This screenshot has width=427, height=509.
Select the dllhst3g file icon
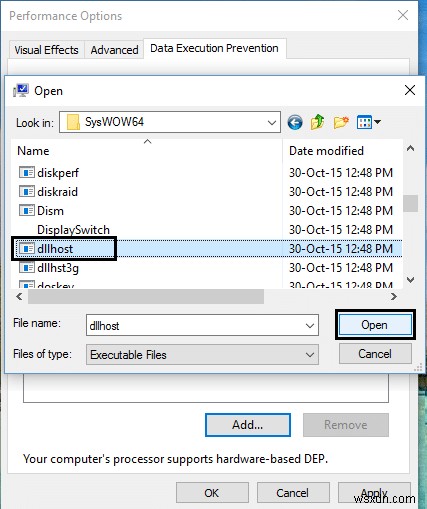coord(27,268)
